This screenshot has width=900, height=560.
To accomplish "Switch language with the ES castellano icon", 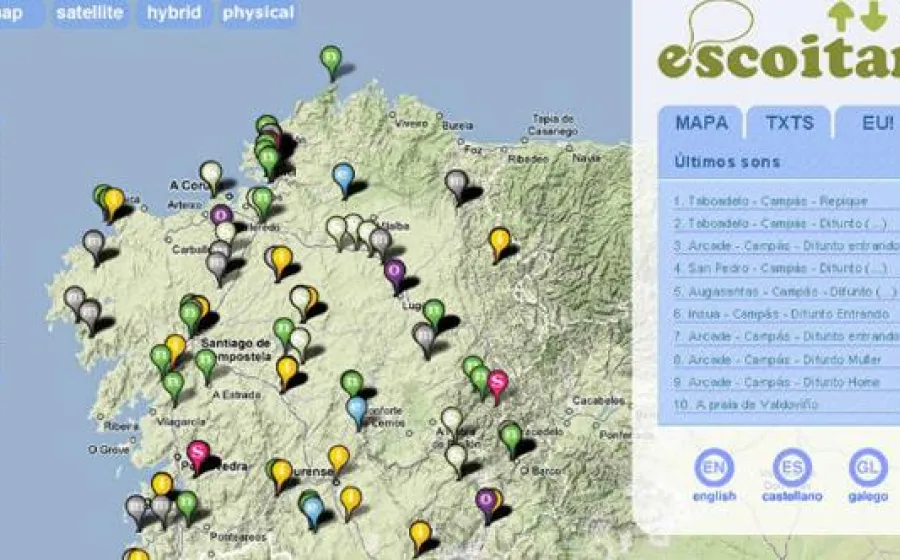I will (x=792, y=468).
